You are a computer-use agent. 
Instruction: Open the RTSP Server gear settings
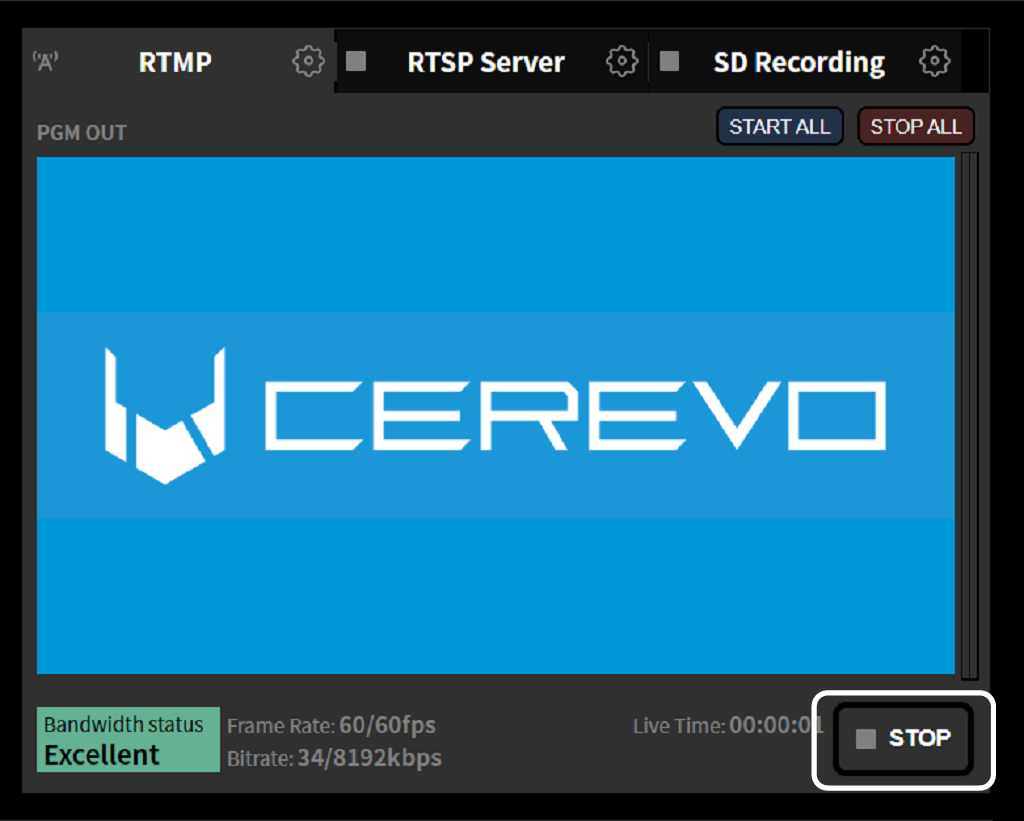[622, 62]
